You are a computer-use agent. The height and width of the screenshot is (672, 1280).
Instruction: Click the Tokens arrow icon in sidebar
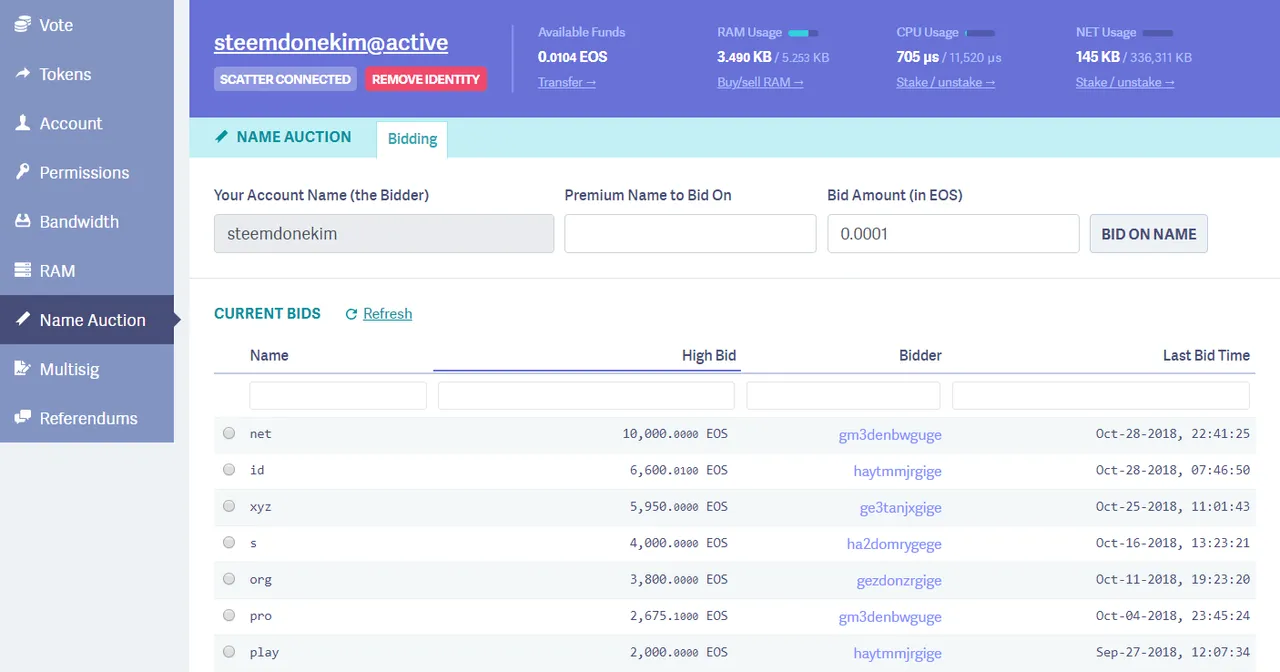22,74
